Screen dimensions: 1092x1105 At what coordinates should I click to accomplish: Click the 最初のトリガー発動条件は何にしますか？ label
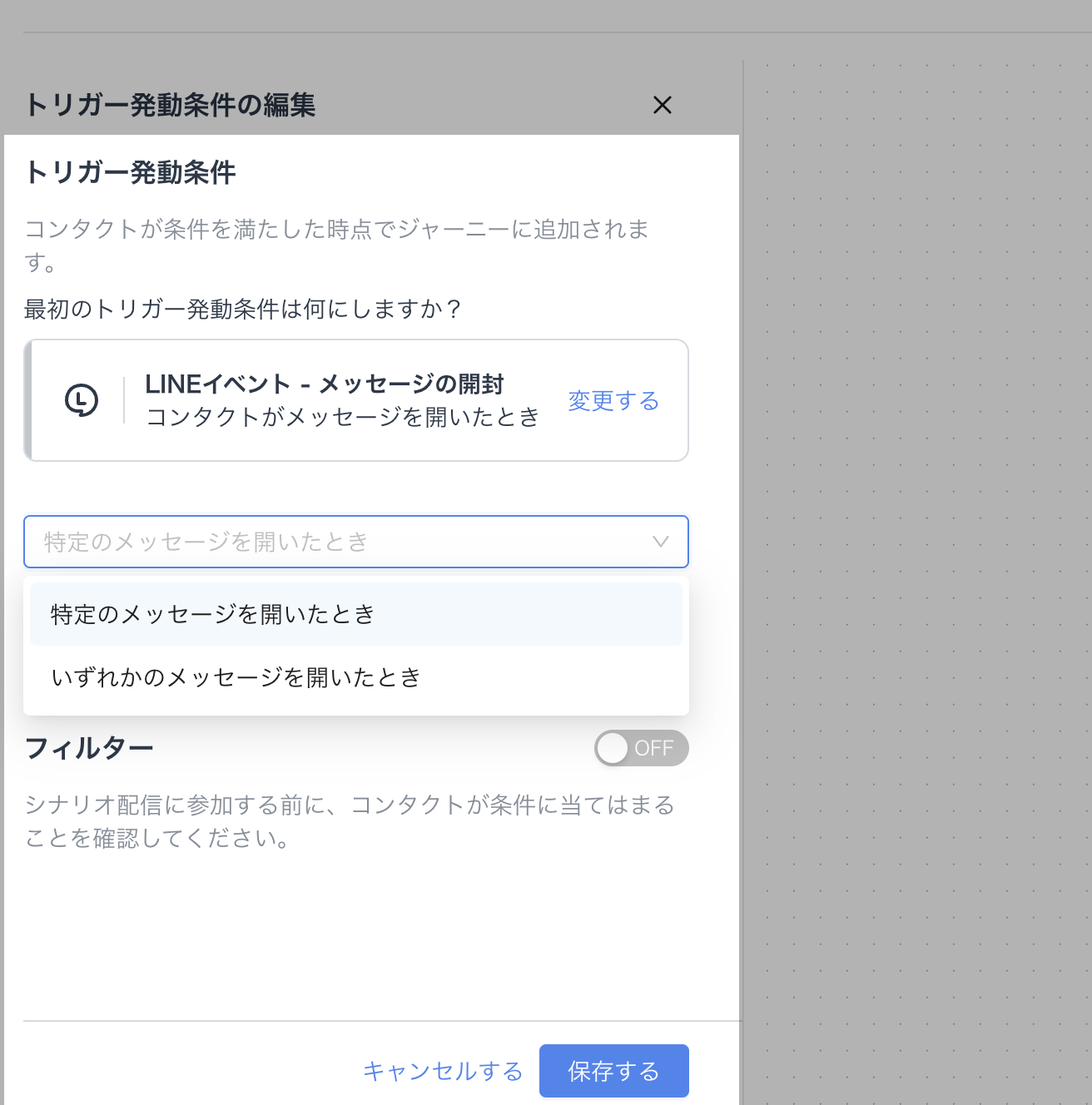[242, 309]
